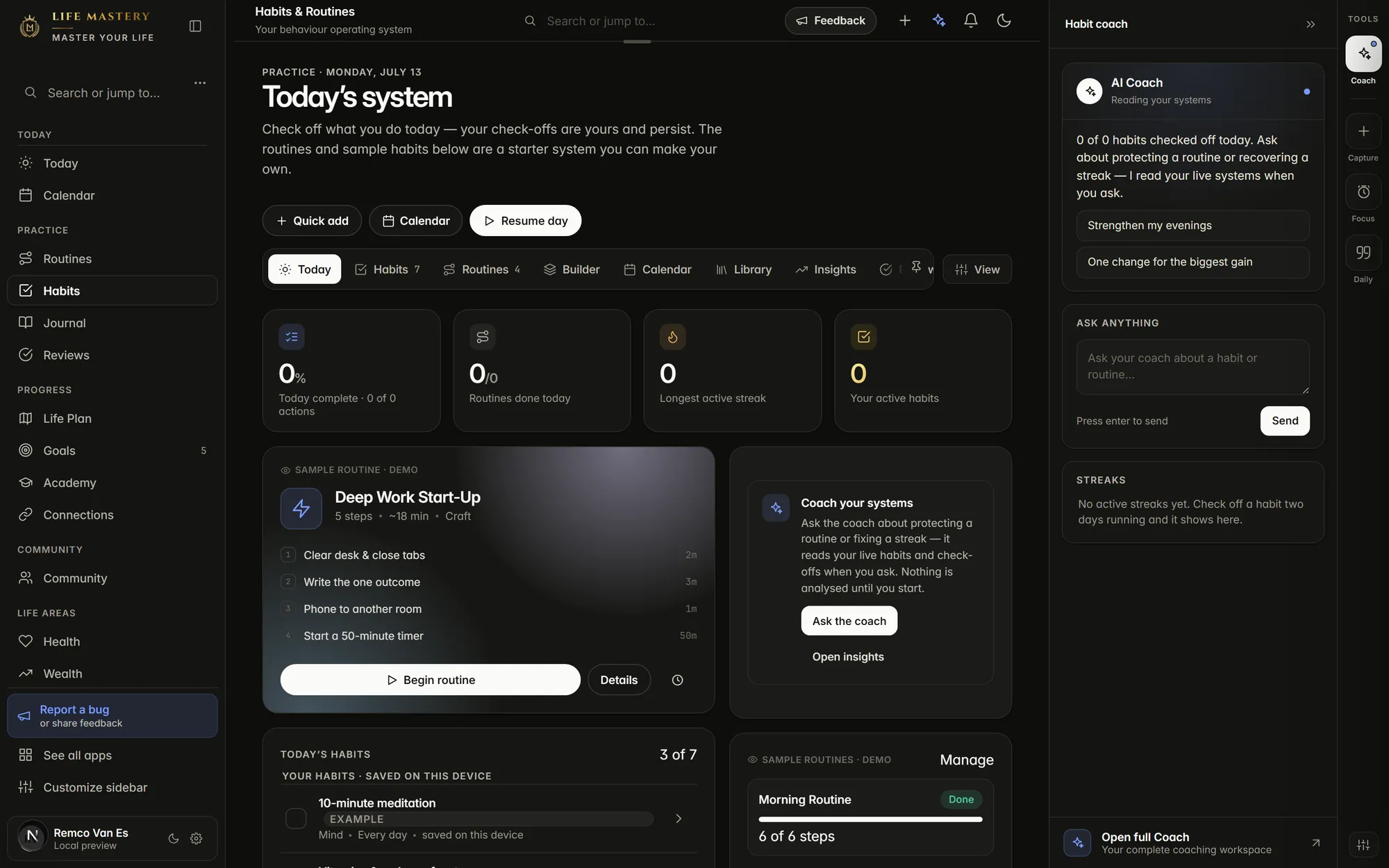This screenshot has height=868, width=1389.
Task: Click the clock icon beside Details
Action: 677,680
